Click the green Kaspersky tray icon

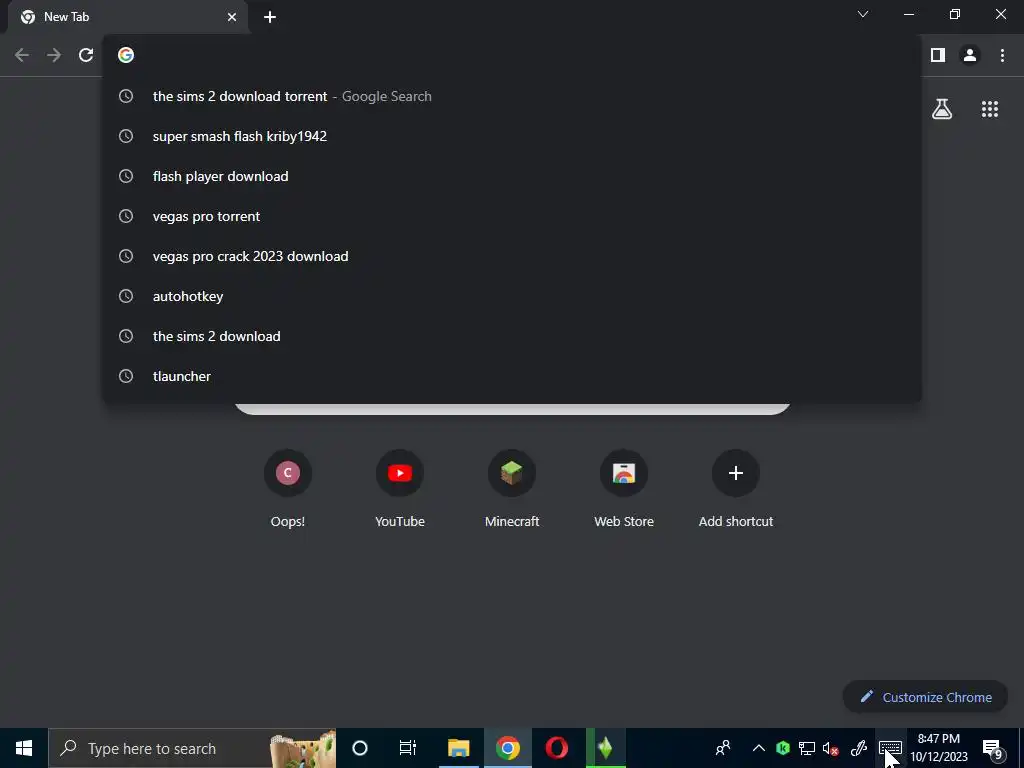click(782, 748)
